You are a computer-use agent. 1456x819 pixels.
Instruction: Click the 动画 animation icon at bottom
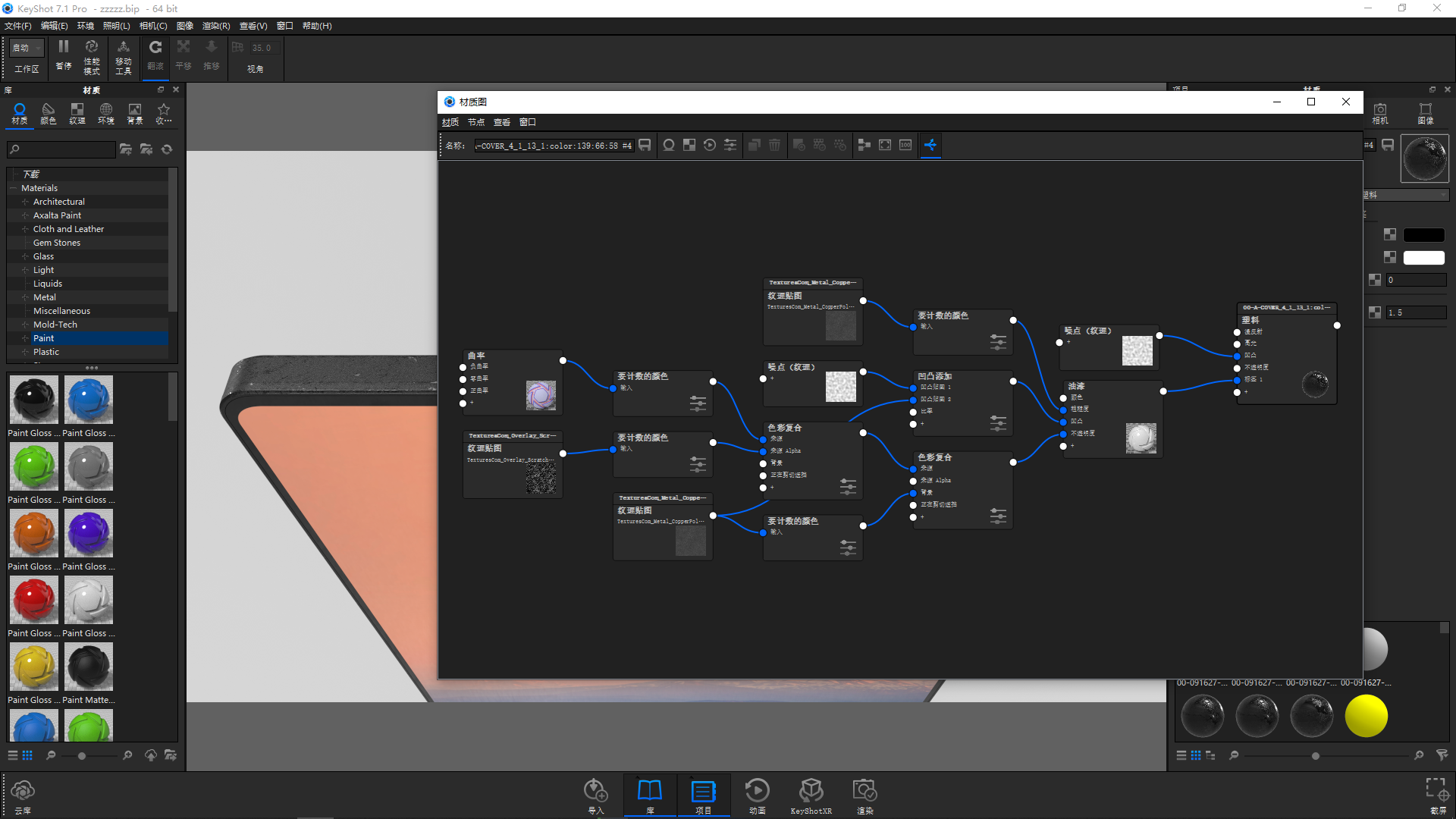(x=757, y=794)
